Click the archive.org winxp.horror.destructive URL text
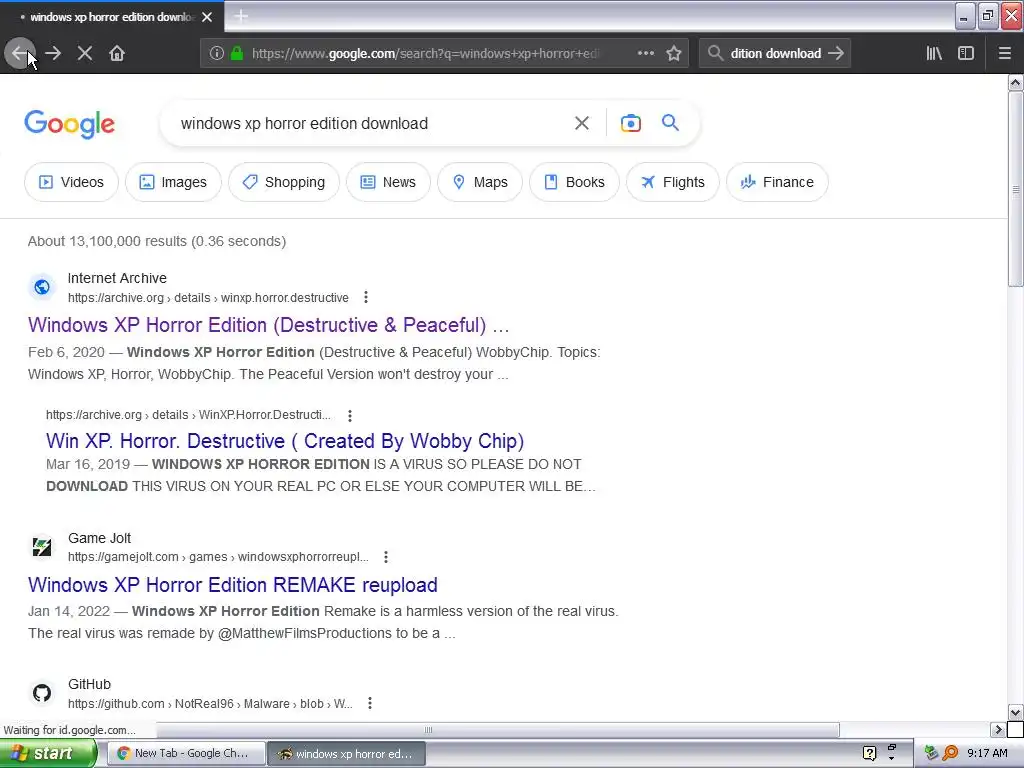This screenshot has width=1024, height=768. (x=208, y=298)
